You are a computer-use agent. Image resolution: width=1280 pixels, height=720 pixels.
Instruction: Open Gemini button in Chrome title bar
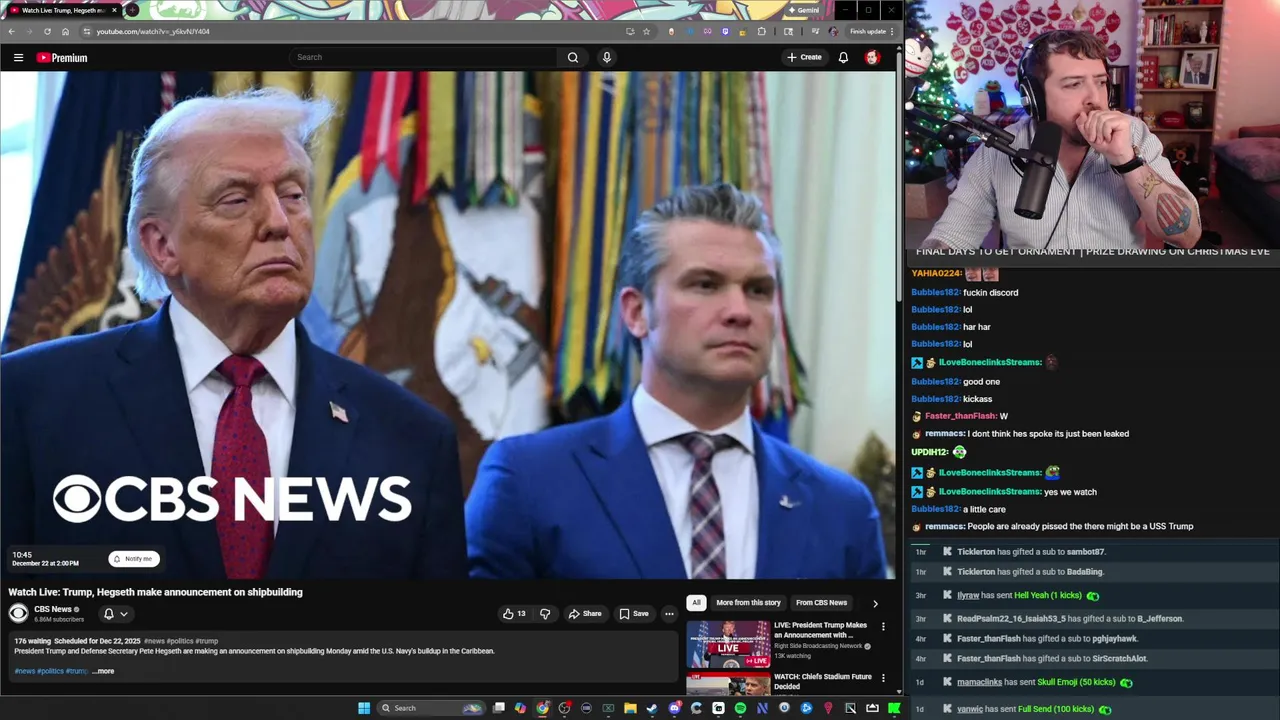[x=803, y=10]
